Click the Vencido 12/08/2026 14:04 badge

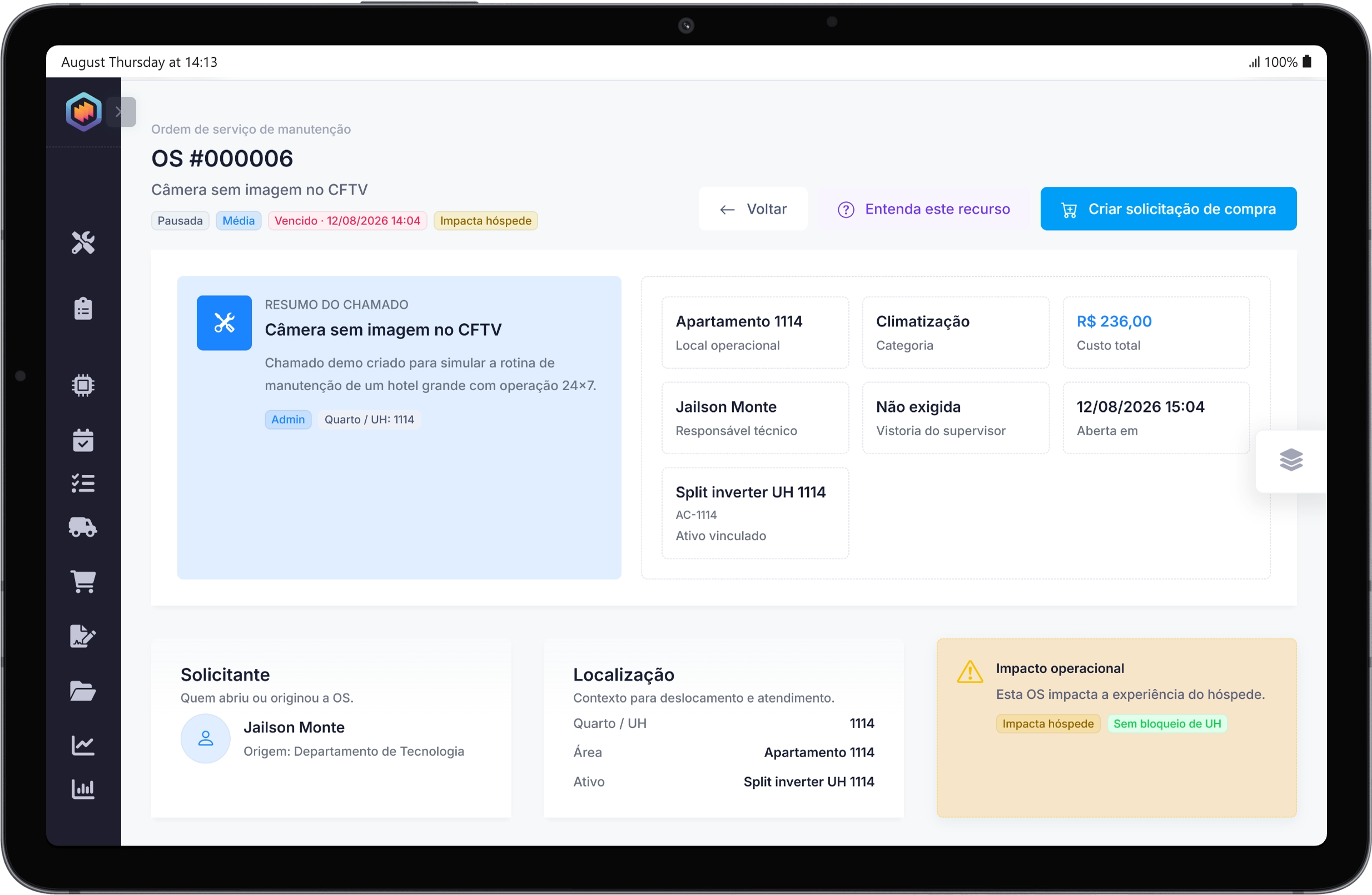347,221
